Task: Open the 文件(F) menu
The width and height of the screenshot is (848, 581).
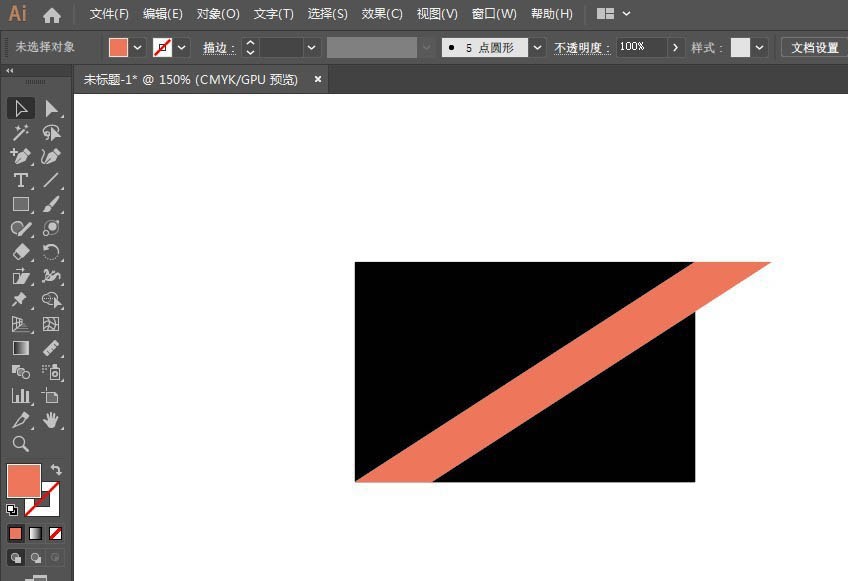Action: [x=109, y=14]
